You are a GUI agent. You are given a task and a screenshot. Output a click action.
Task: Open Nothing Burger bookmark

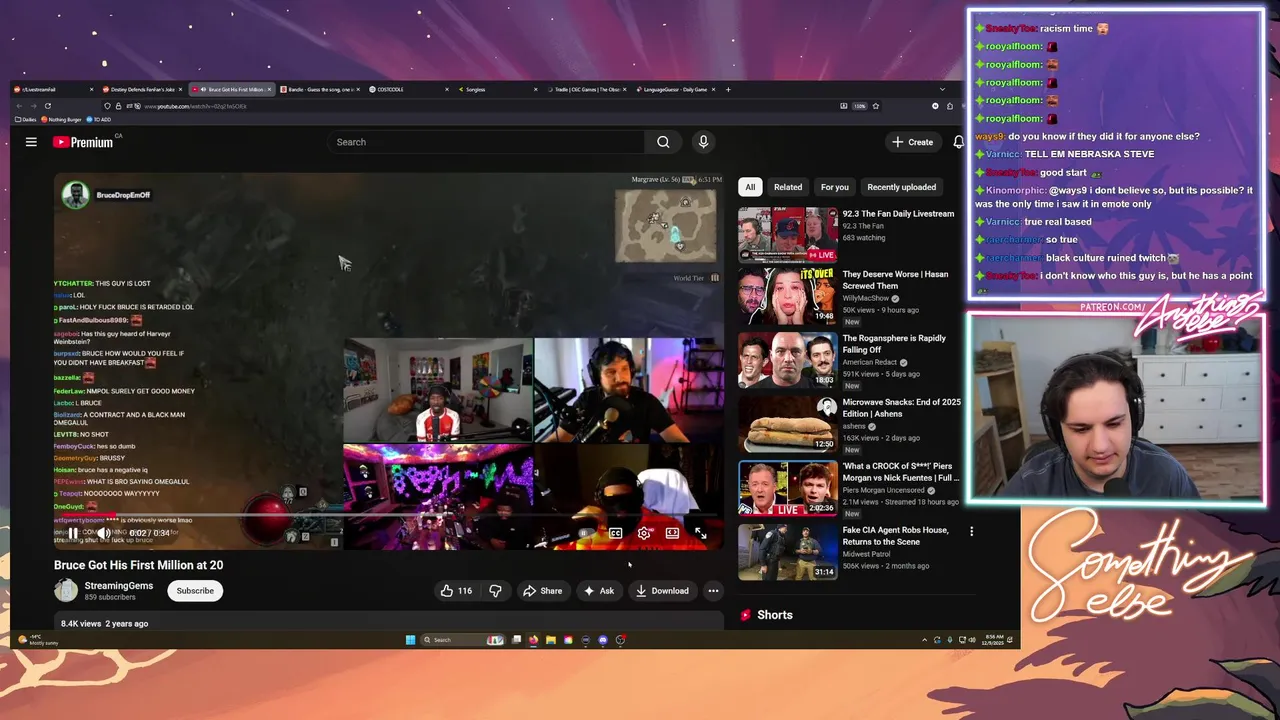[x=62, y=119]
